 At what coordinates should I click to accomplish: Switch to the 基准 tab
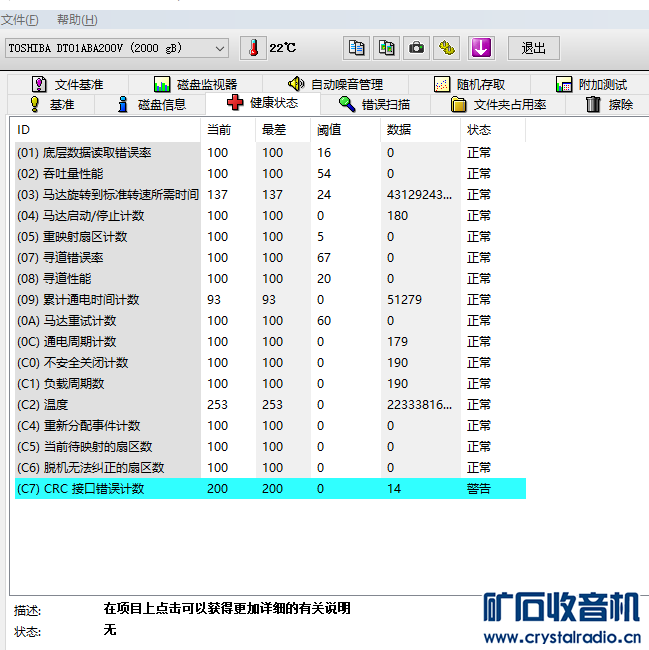coord(51,104)
